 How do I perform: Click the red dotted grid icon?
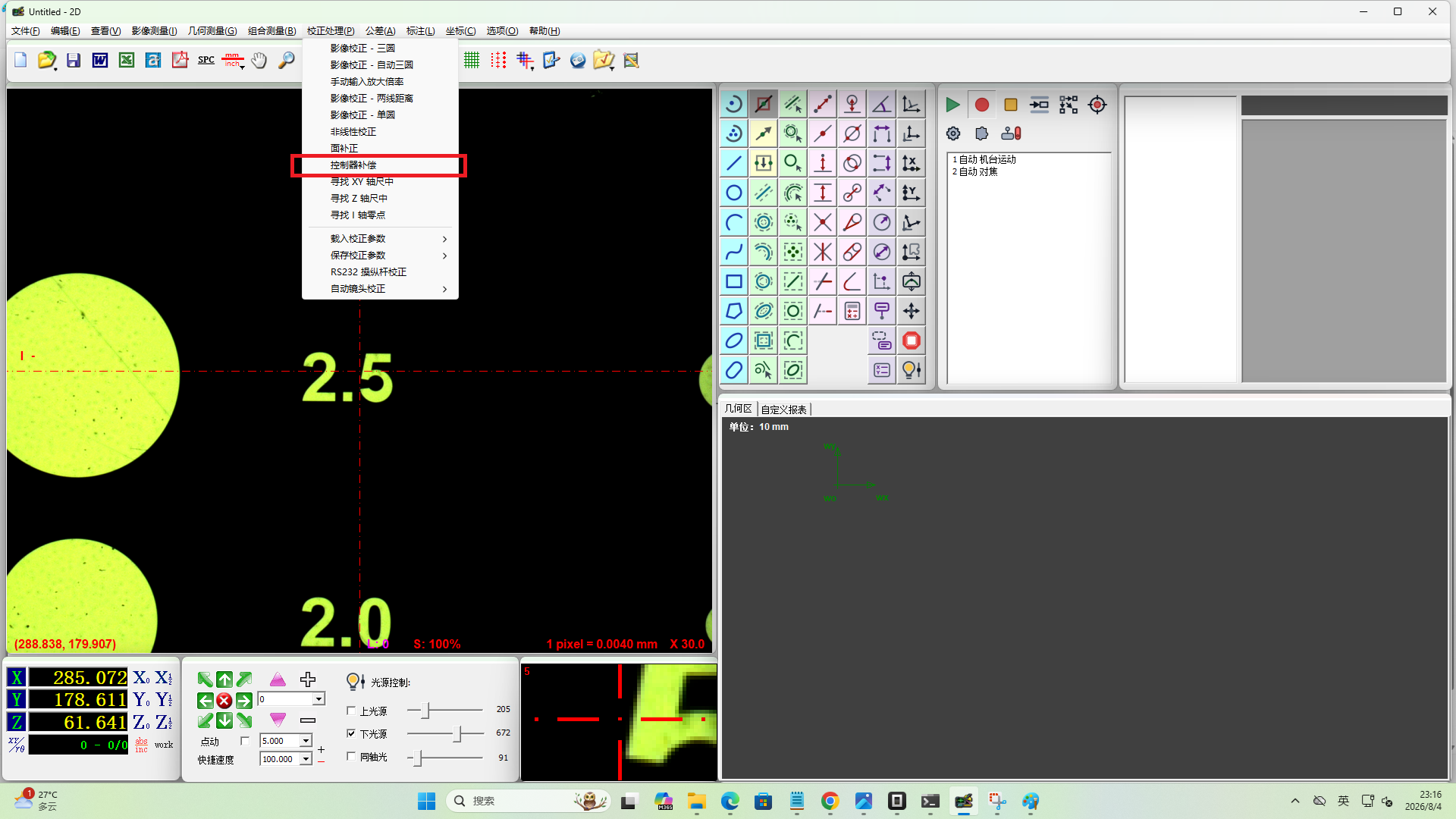[x=498, y=60]
